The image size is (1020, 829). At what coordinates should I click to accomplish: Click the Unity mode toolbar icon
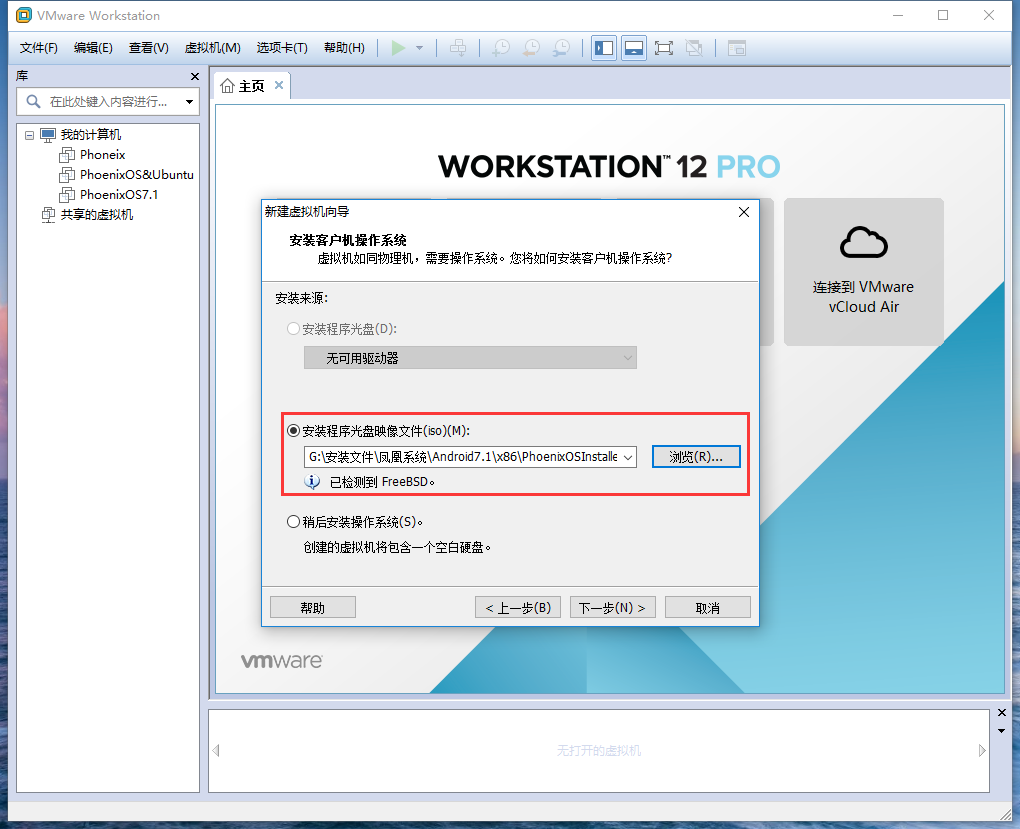[694, 48]
